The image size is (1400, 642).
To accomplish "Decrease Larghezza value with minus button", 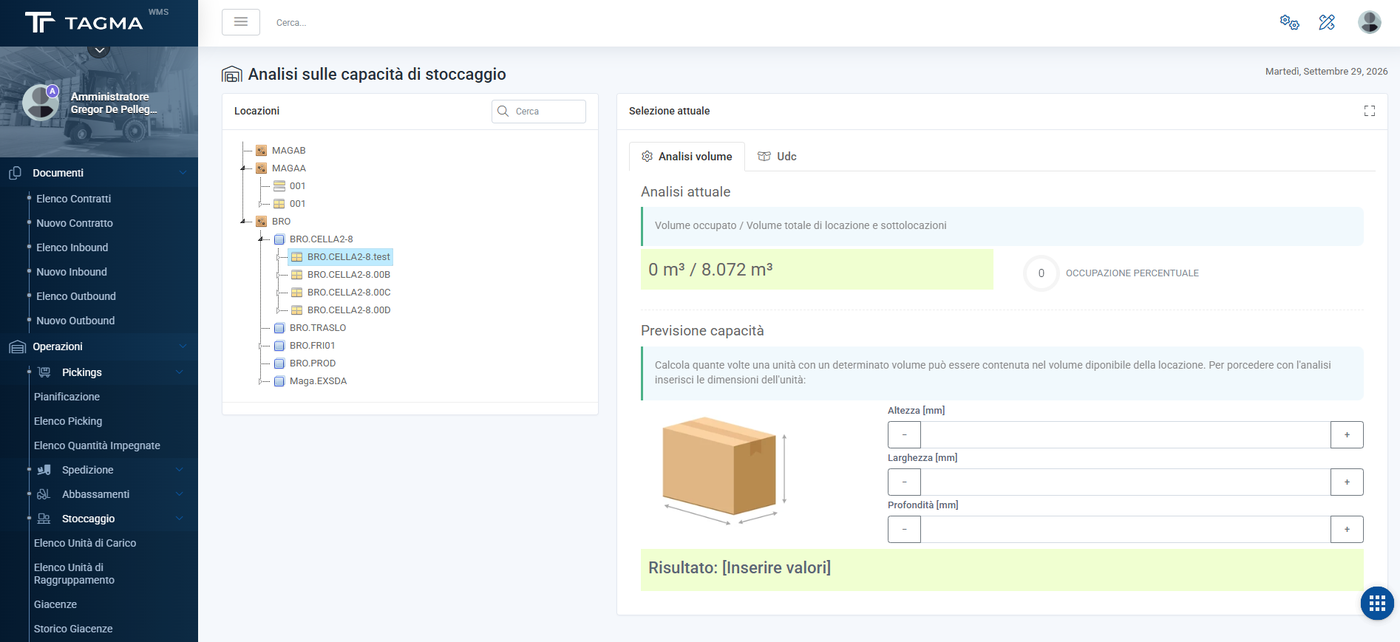I will click(x=904, y=482).
